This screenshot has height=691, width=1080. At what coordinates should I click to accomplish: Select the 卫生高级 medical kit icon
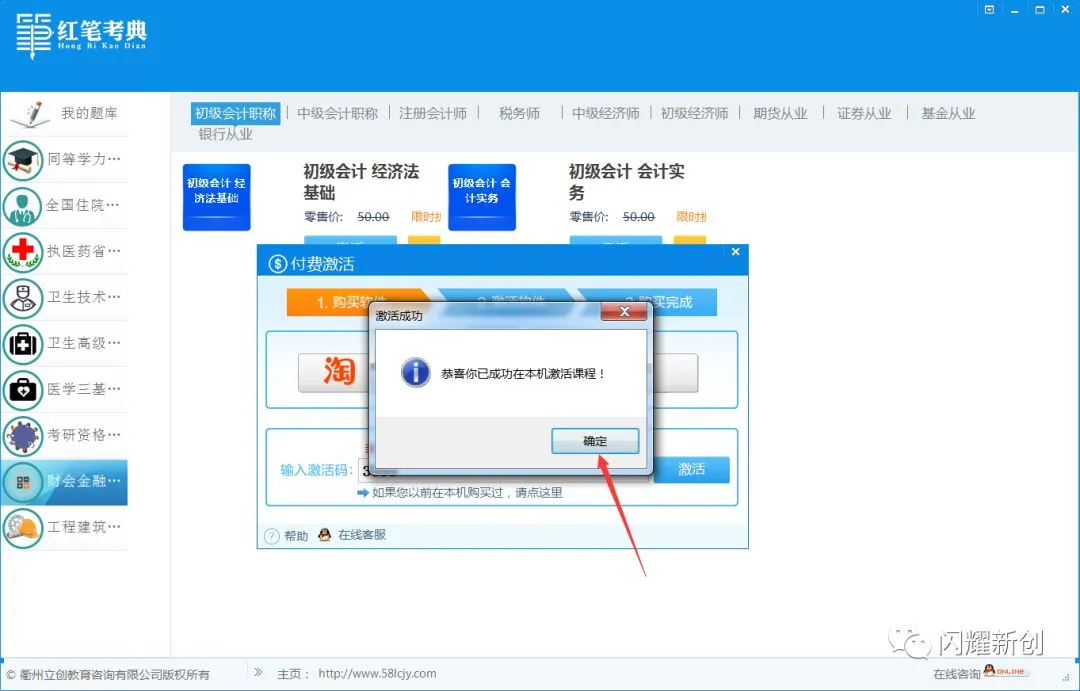point(23,344)
